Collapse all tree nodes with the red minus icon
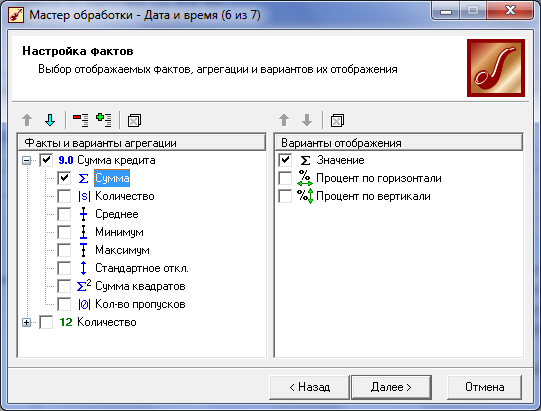541x411 pixels. tap(81, 120)
